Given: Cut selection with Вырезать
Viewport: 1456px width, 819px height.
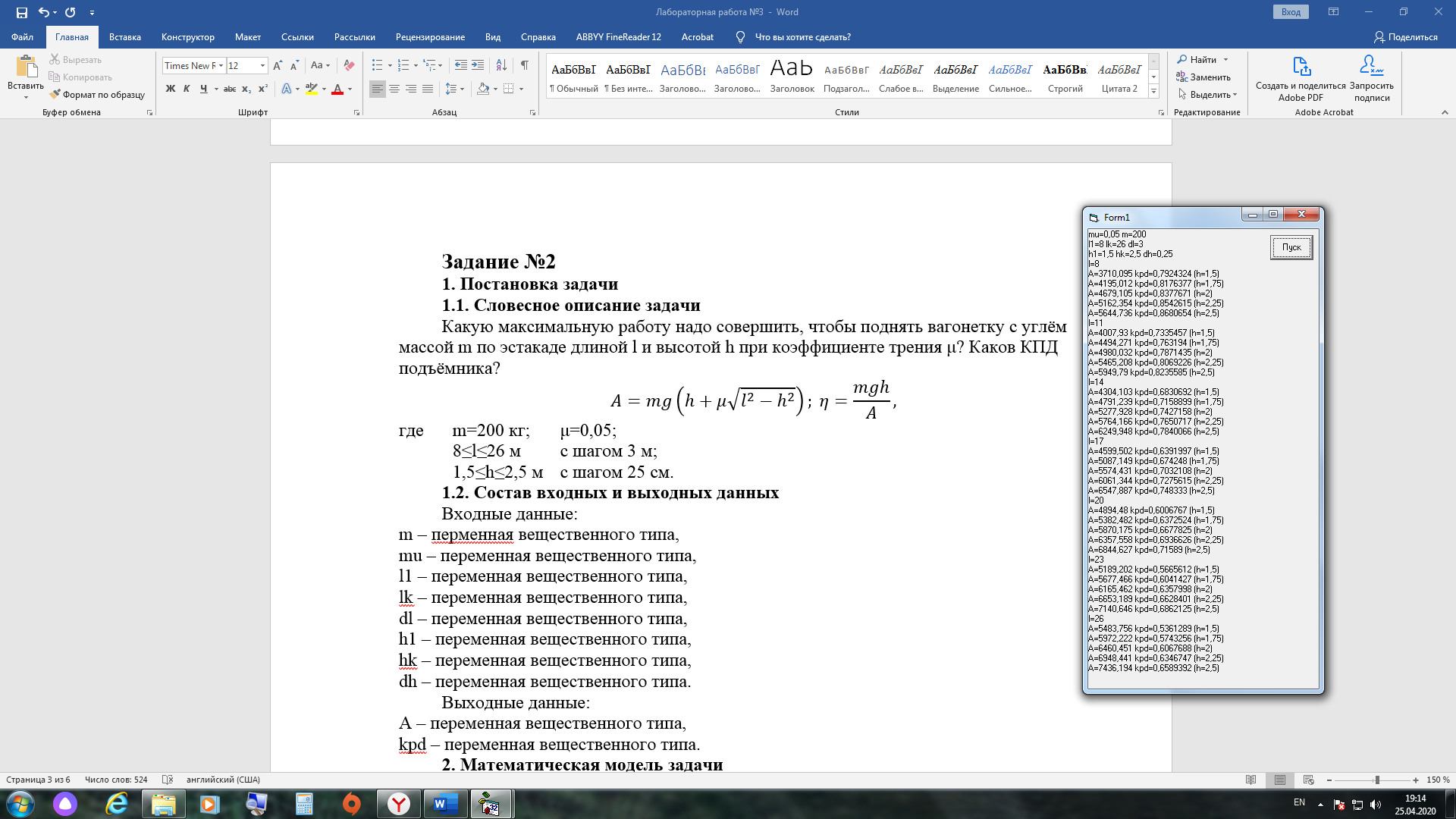Looking at the screenshot, I should pos(76,59).
